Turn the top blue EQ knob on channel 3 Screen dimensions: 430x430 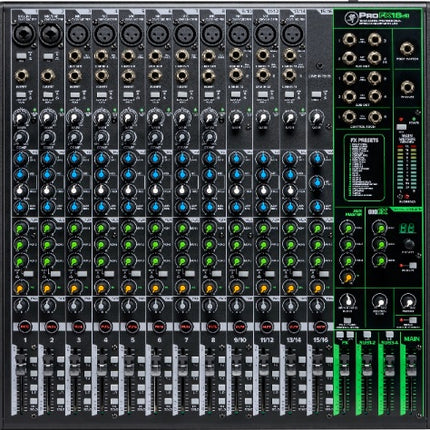[75, 158]
